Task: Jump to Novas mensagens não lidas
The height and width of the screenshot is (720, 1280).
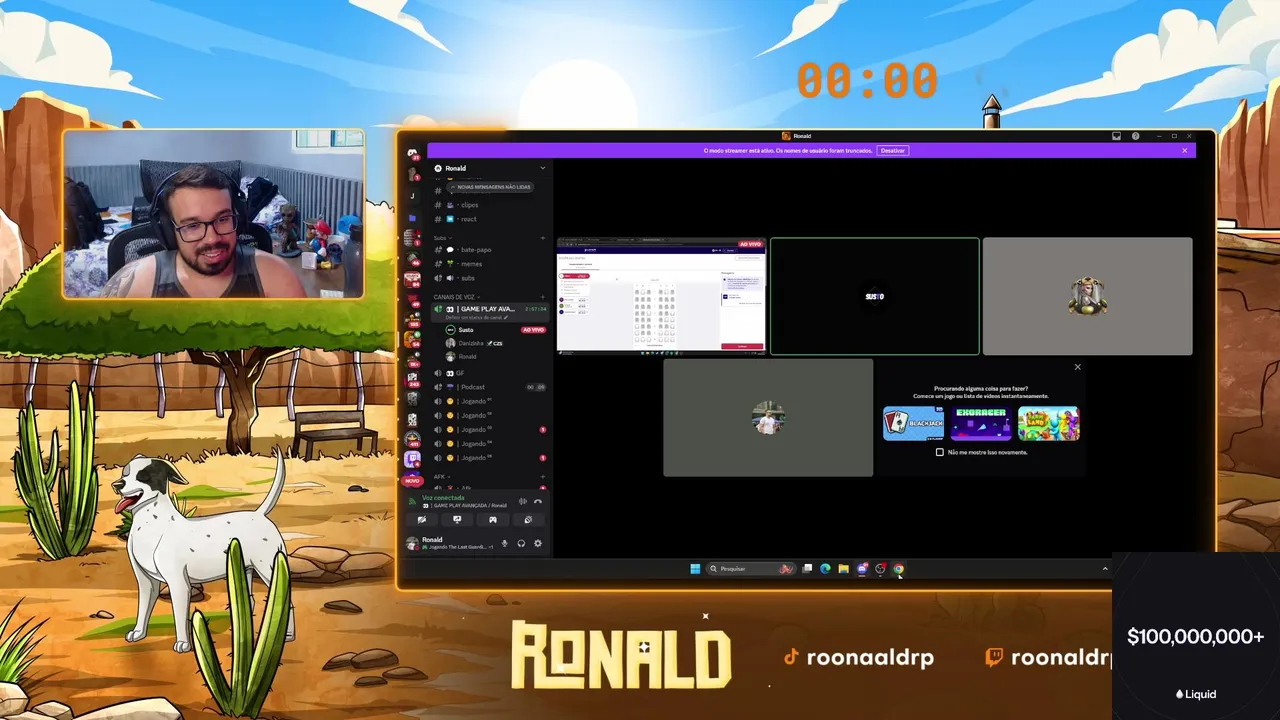Action: tap(490, 187)
